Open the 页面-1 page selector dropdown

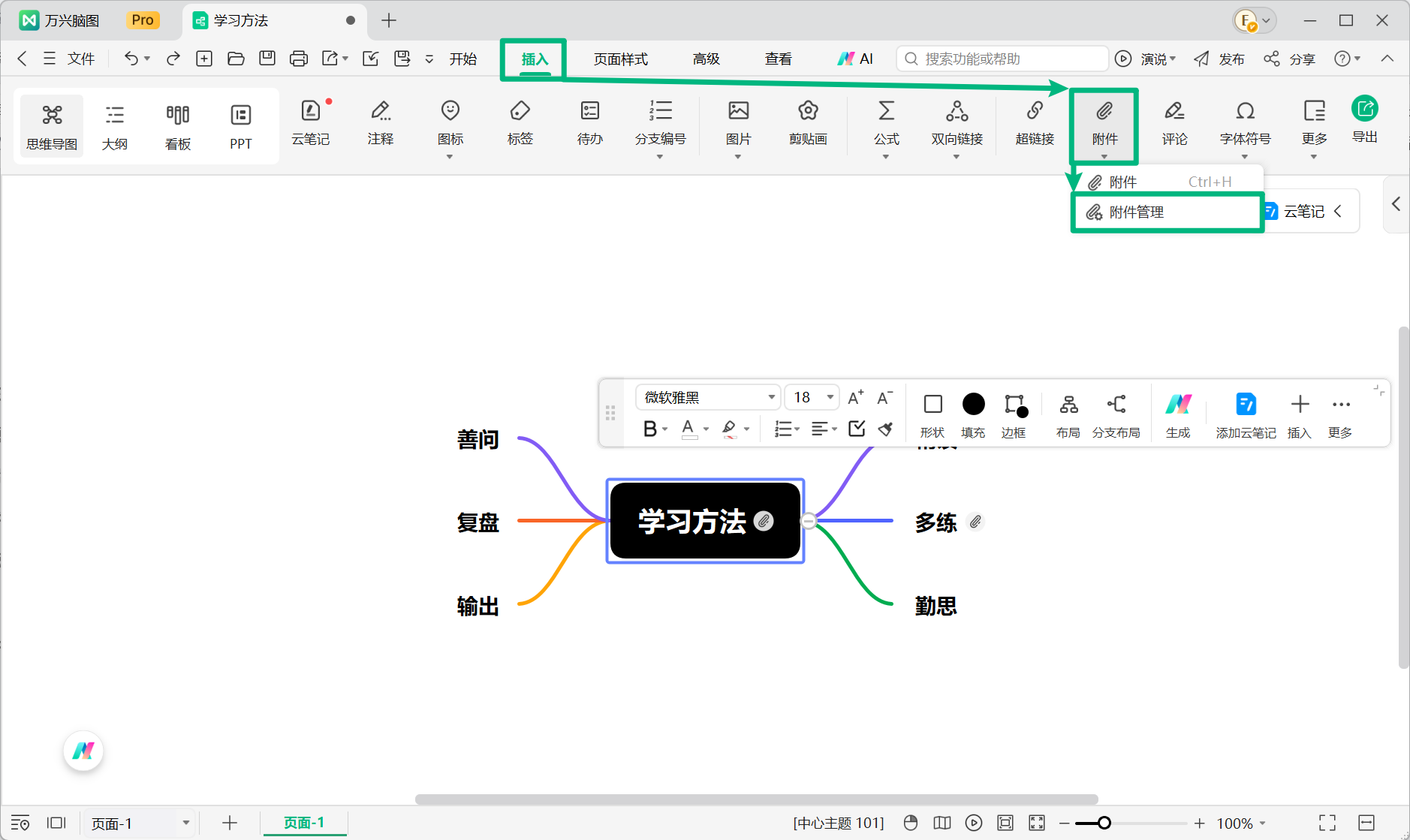tap(140, 823)
